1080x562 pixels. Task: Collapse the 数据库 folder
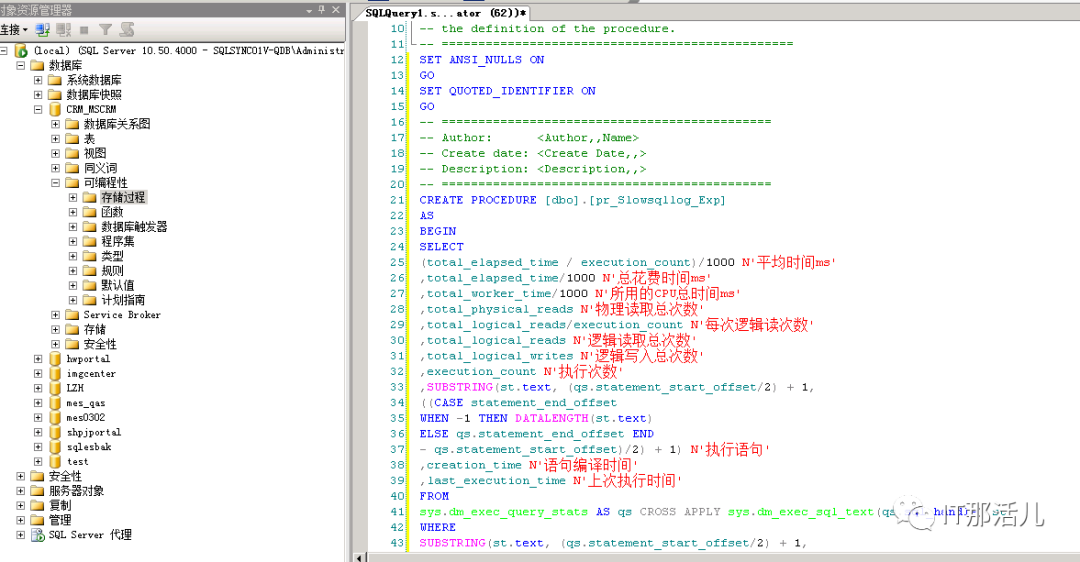pyautogui.click(x=21, y=65)
